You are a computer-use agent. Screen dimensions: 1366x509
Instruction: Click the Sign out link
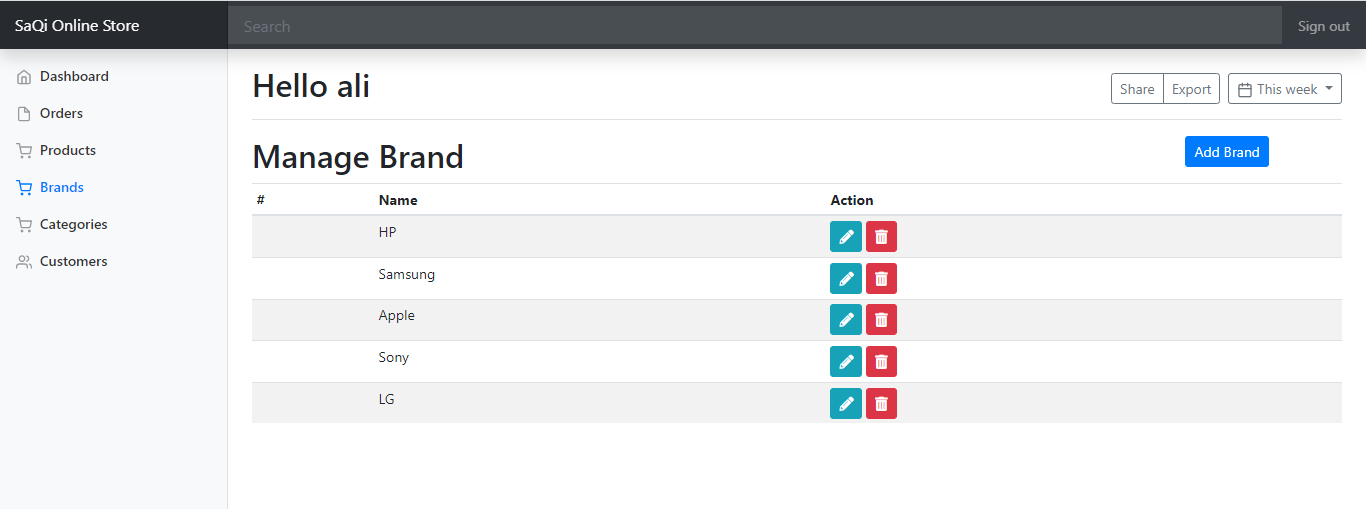pos(1323,26)
